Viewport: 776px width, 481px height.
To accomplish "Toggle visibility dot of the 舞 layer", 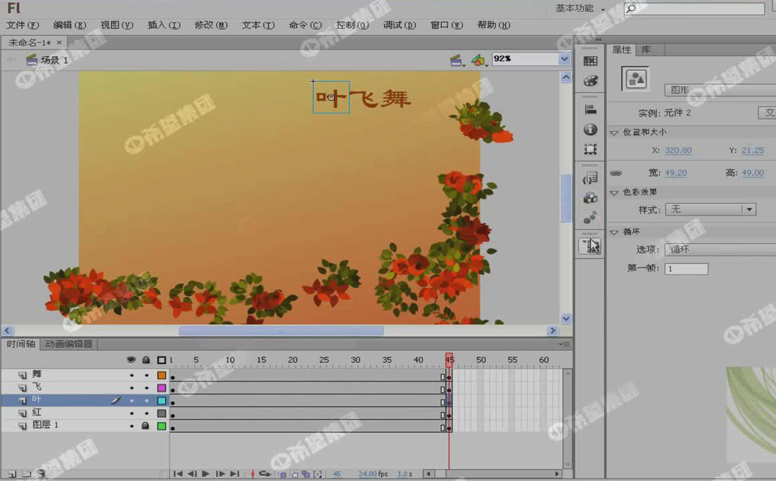I will [x=131, y=375].
